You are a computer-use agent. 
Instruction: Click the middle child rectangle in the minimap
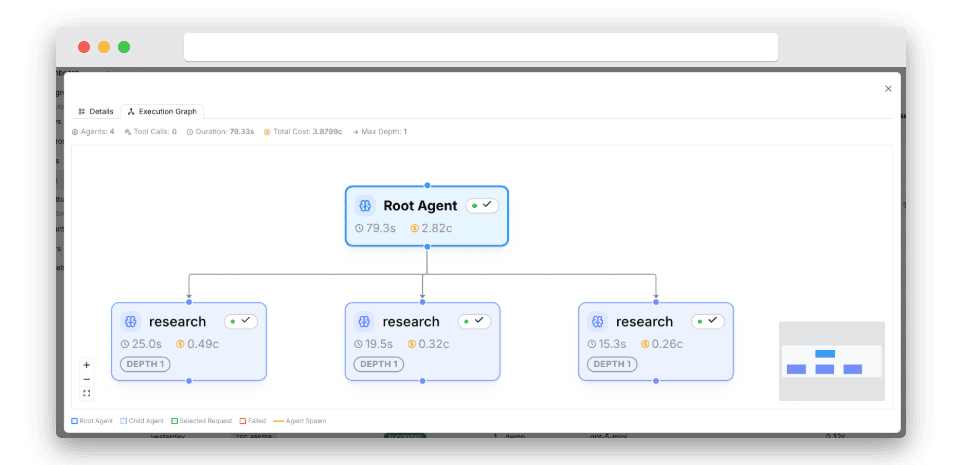click(x=825, y=369)
